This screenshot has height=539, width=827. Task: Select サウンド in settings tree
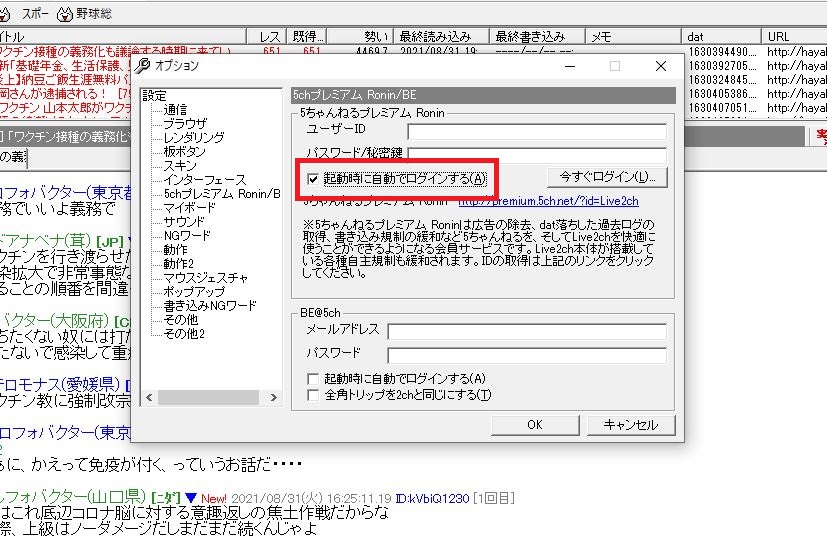(184, 222)
